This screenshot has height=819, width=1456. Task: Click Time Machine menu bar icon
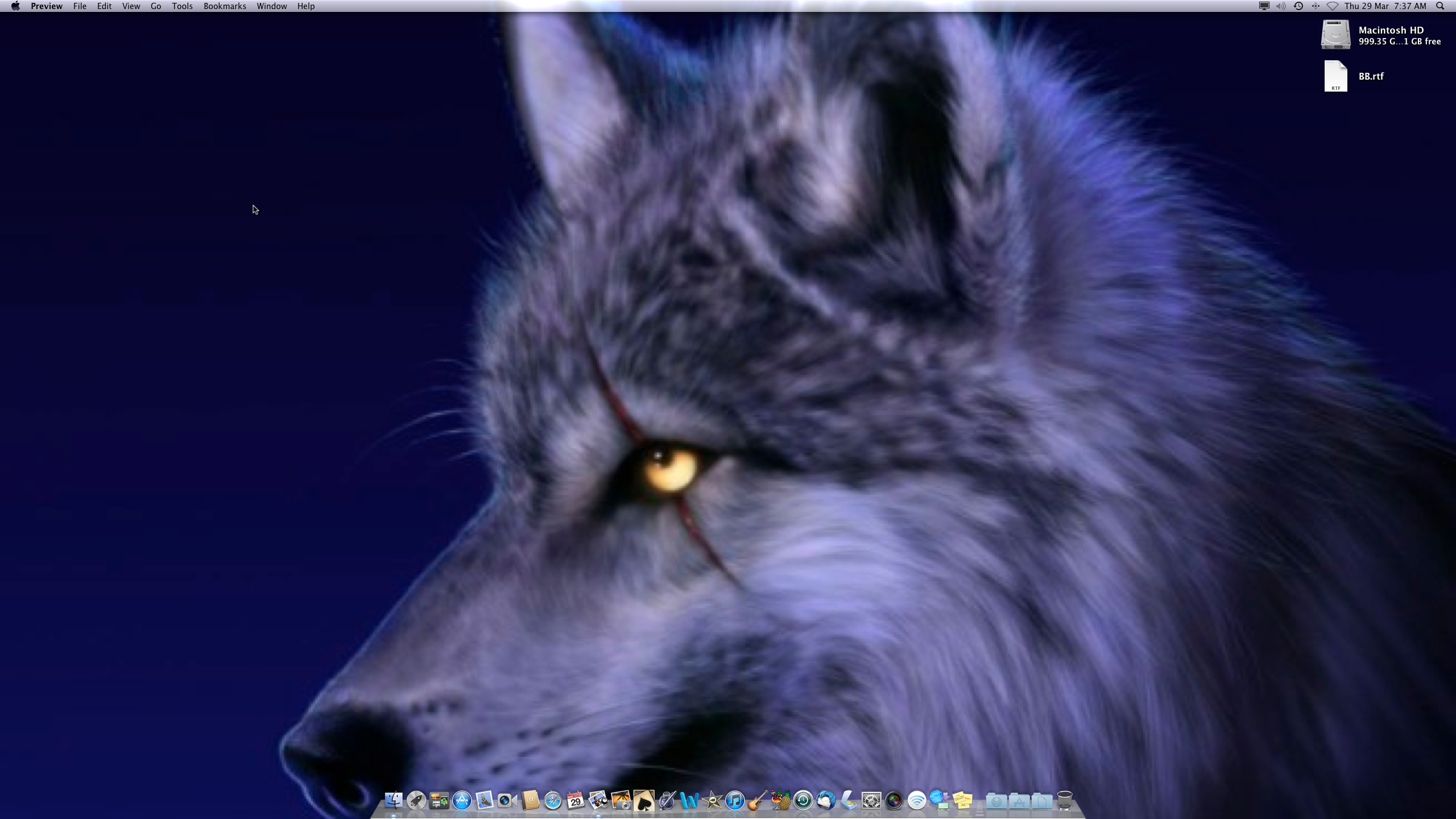click(x=1298, y=6)
